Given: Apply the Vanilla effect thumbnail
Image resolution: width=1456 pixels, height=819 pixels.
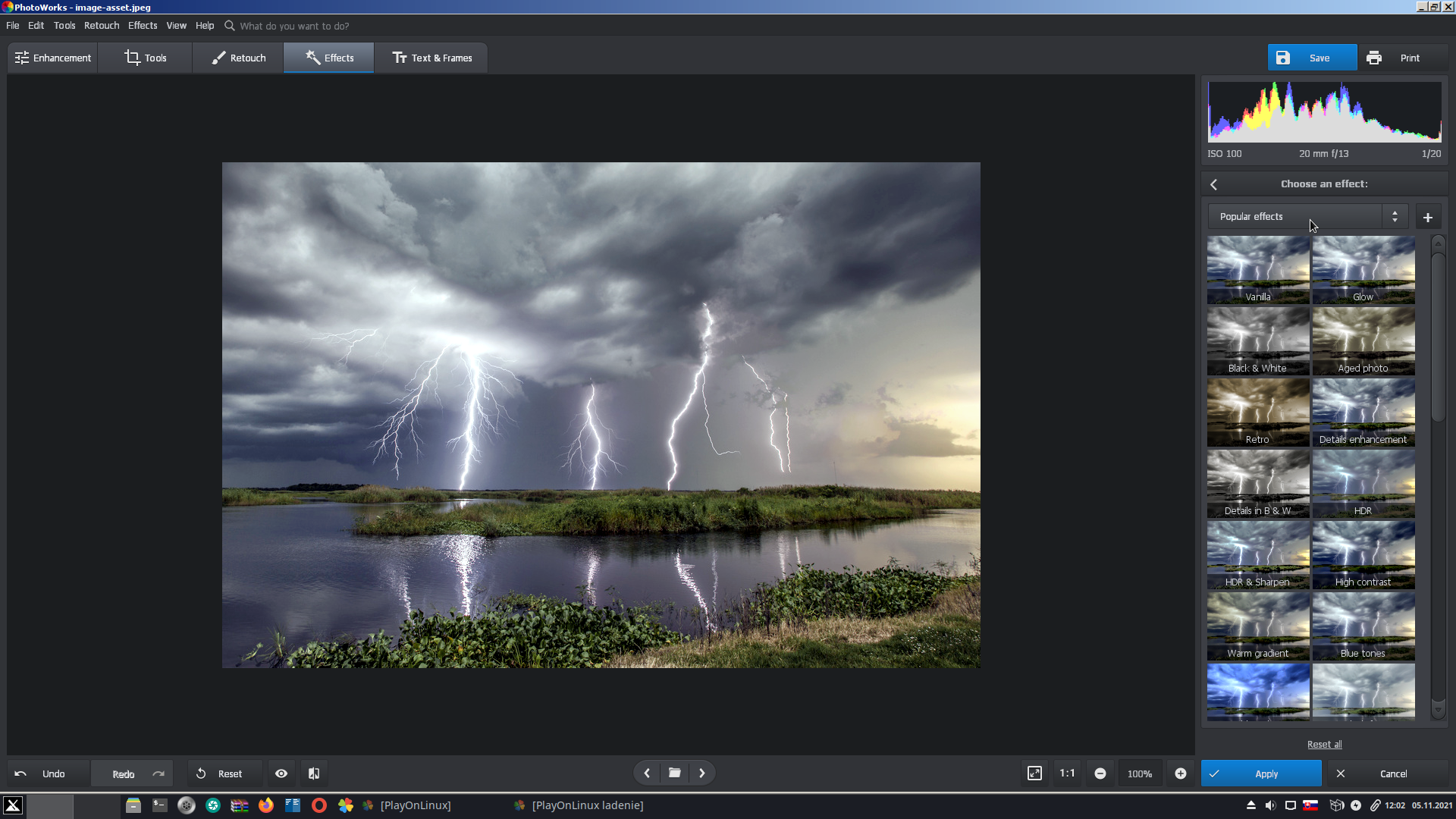Looking at the screenshot, I should click(x=1258, y=270).
